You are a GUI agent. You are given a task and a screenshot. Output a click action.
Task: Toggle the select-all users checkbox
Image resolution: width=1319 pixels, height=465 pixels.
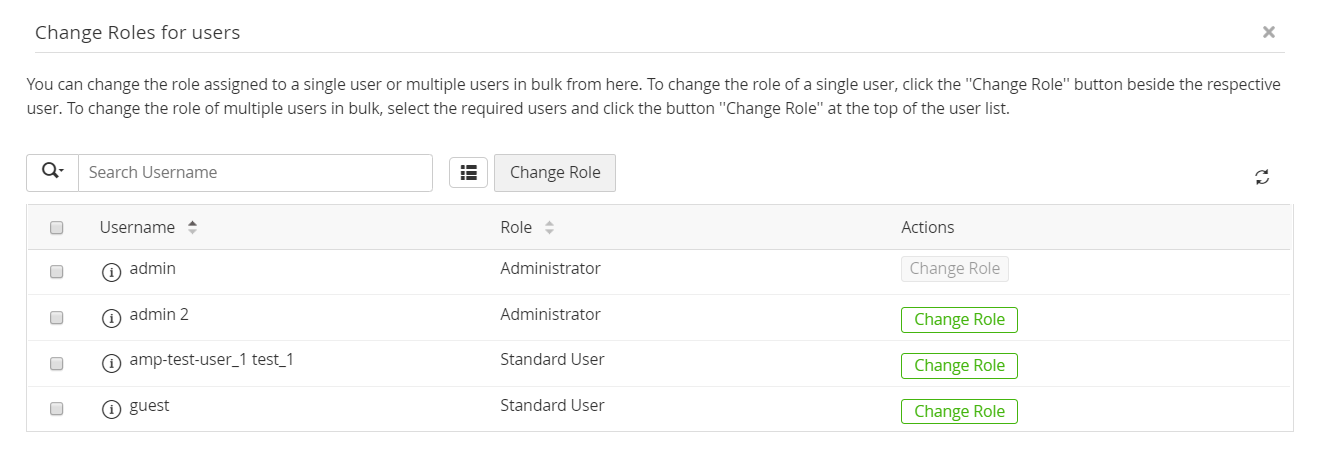(x=57, y=228)
